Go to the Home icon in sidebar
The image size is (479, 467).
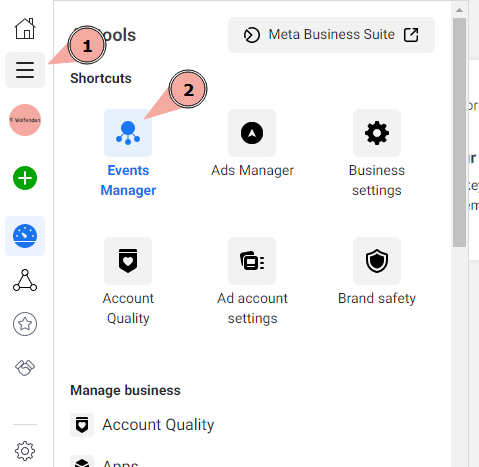25,28
